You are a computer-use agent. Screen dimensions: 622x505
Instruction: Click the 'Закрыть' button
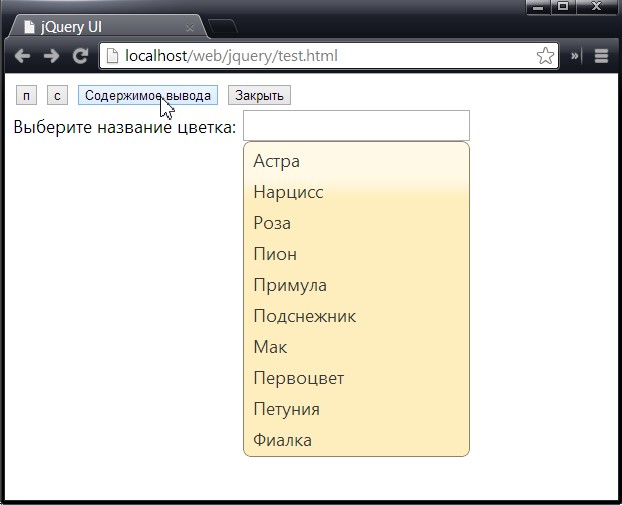[259, 96]
